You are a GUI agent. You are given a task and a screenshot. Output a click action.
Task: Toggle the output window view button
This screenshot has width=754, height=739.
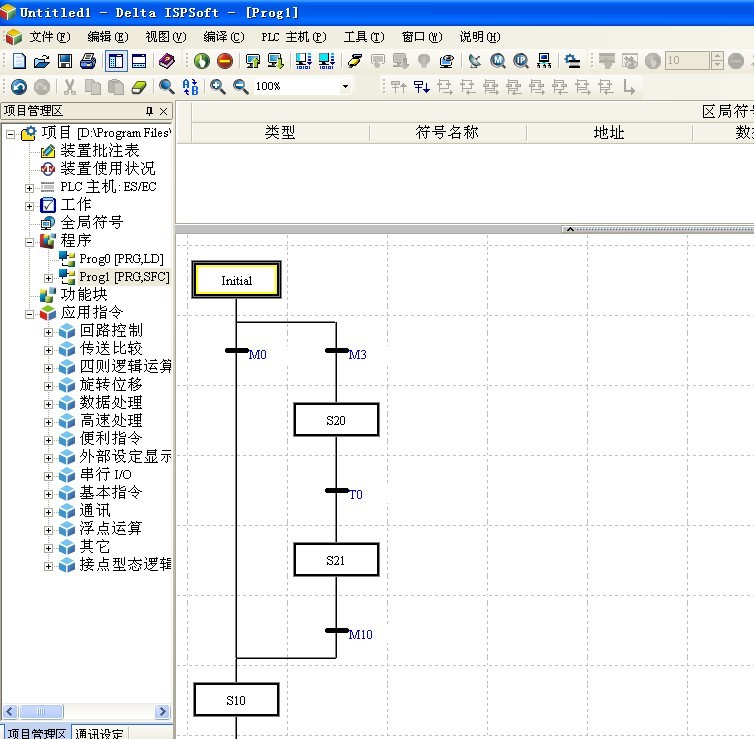(x=139, y=61)
